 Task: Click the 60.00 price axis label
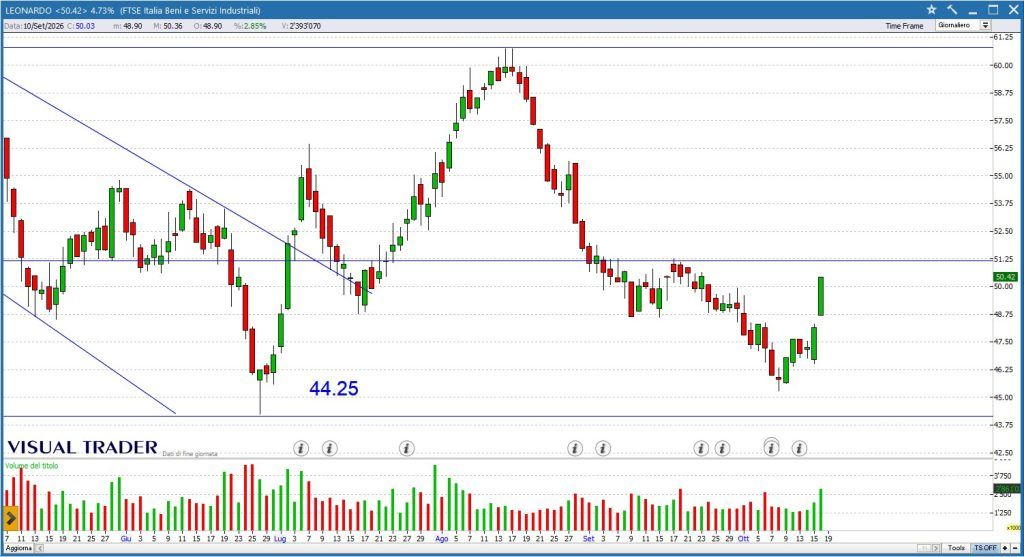1003,65
